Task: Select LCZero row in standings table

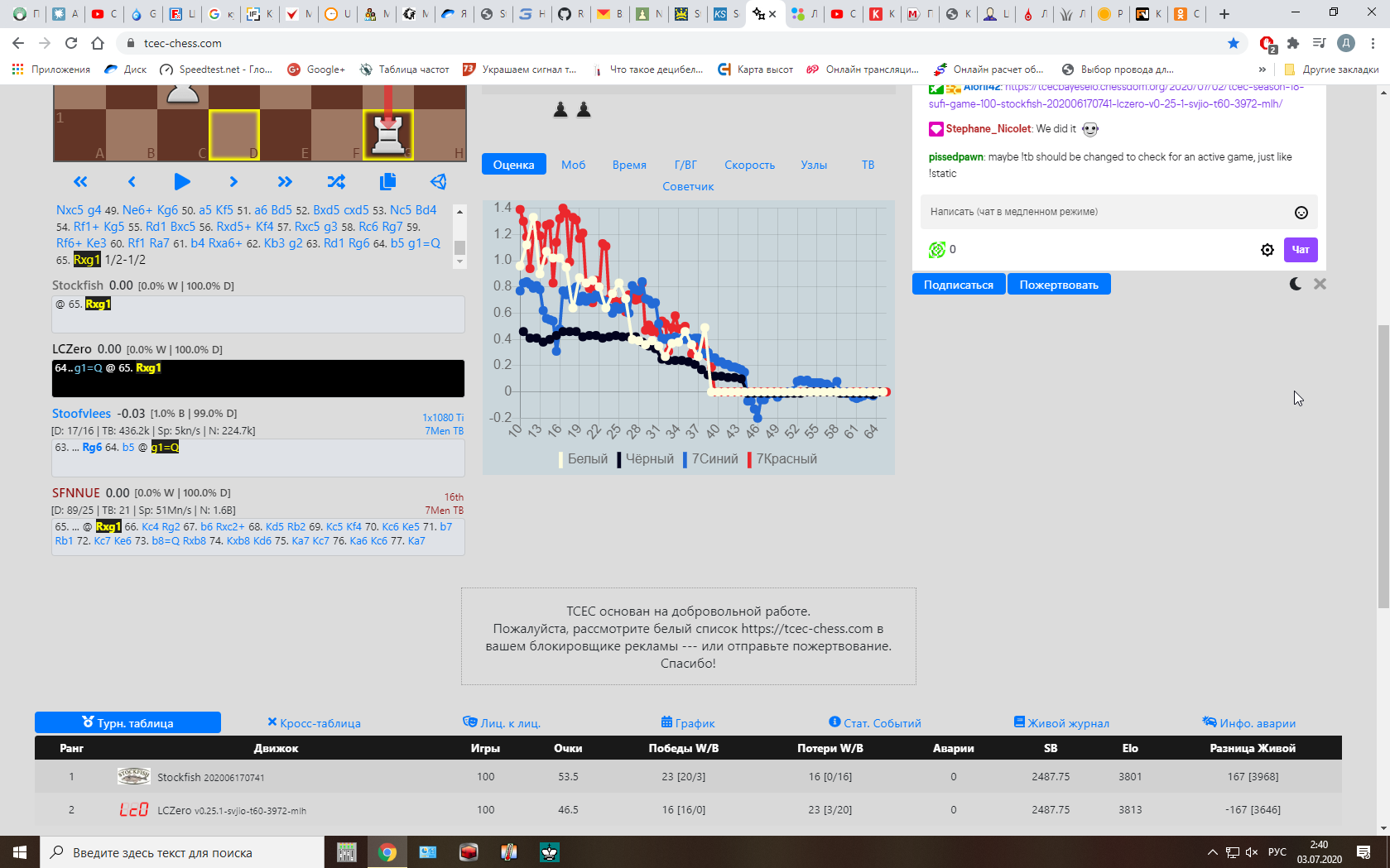Action: (688, 810)
